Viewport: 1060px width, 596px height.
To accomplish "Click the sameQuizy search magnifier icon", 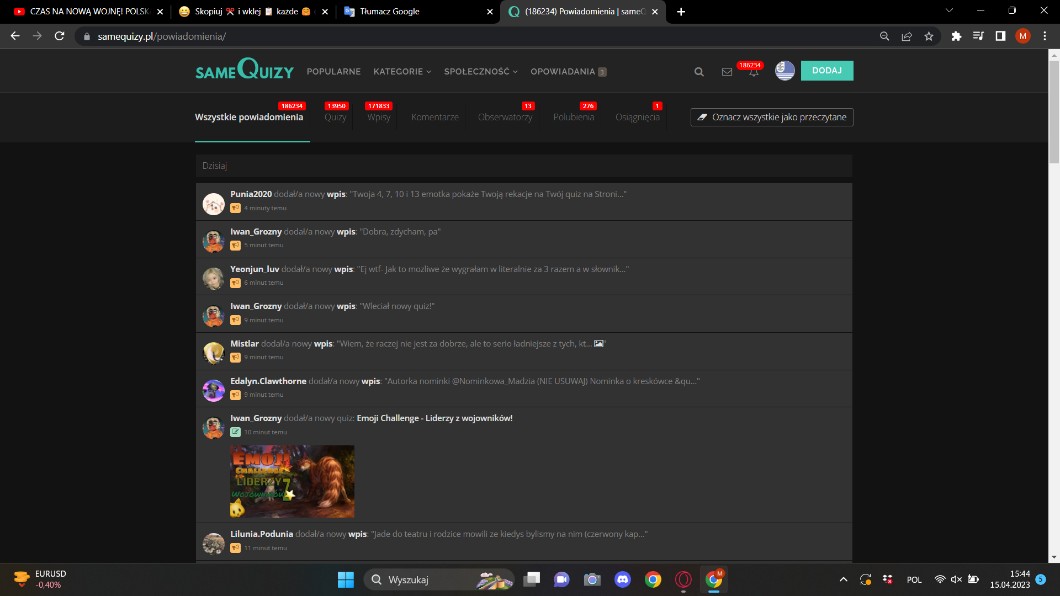I will point(699,72).
